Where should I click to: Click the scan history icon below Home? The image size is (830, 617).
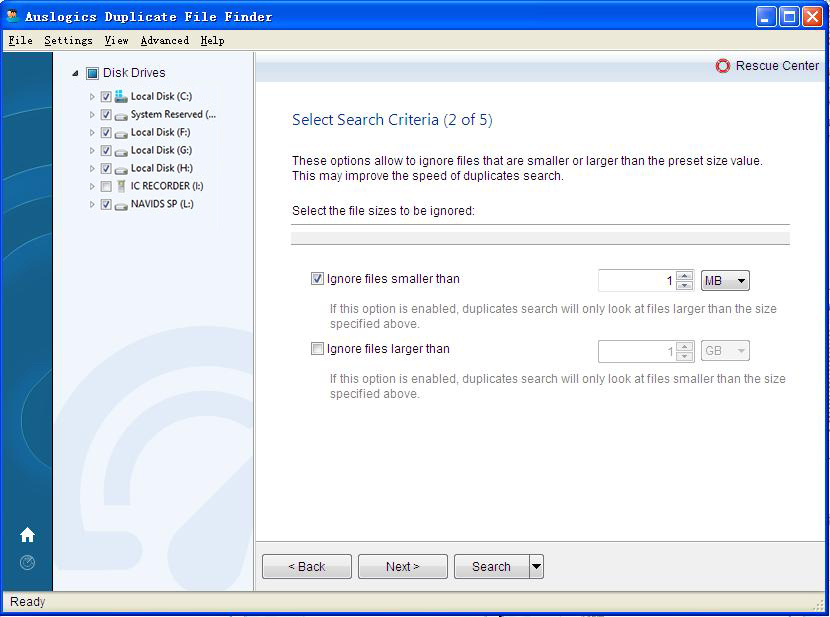coord(27,562)
